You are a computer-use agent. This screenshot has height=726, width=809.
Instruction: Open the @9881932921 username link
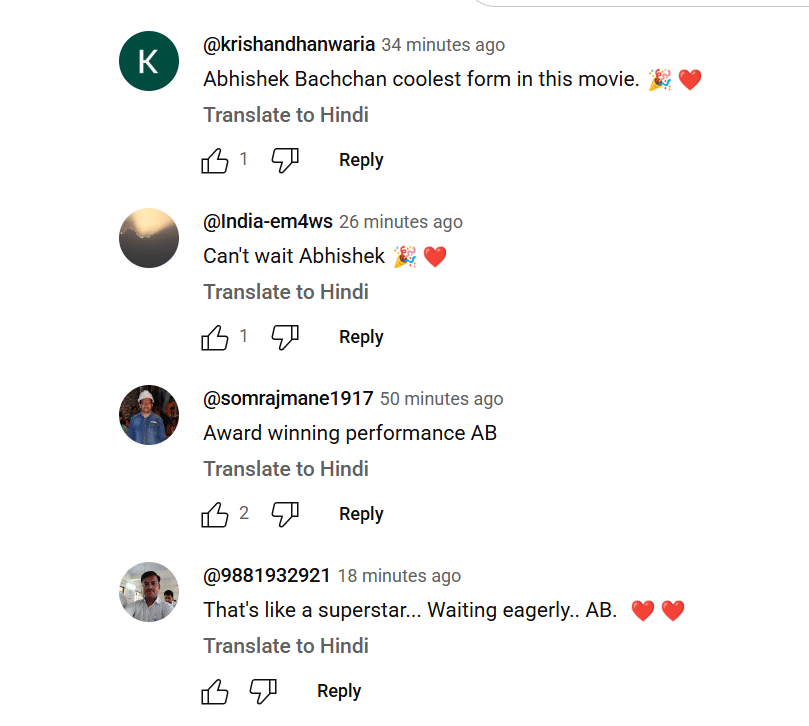tap(267, 575)
